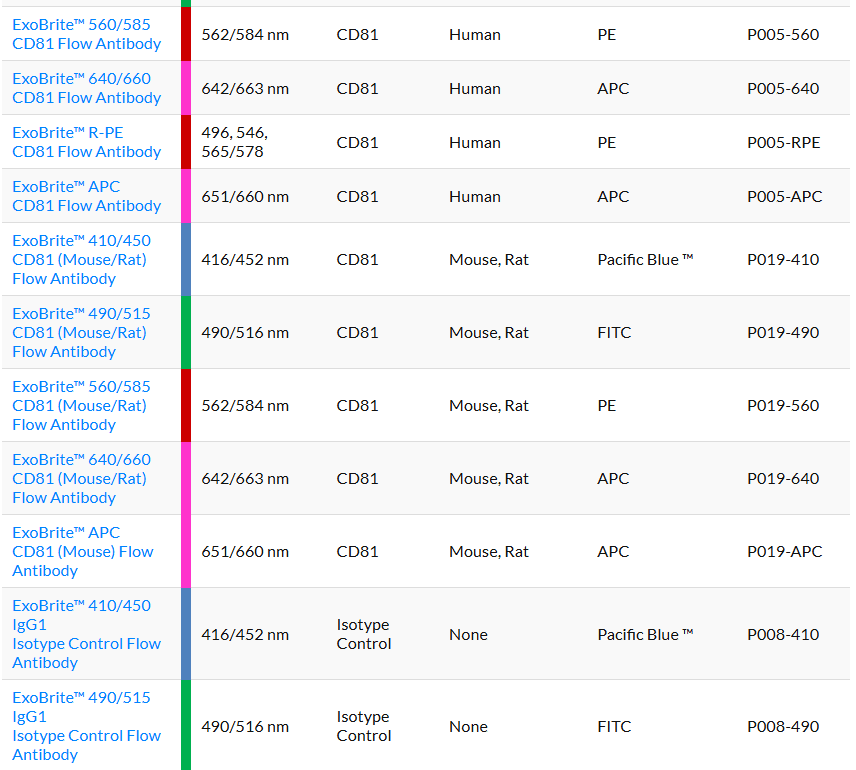Click magenta color bar for P019-APC row
Viewport: 856px width, 770px height.
(186, 552)
